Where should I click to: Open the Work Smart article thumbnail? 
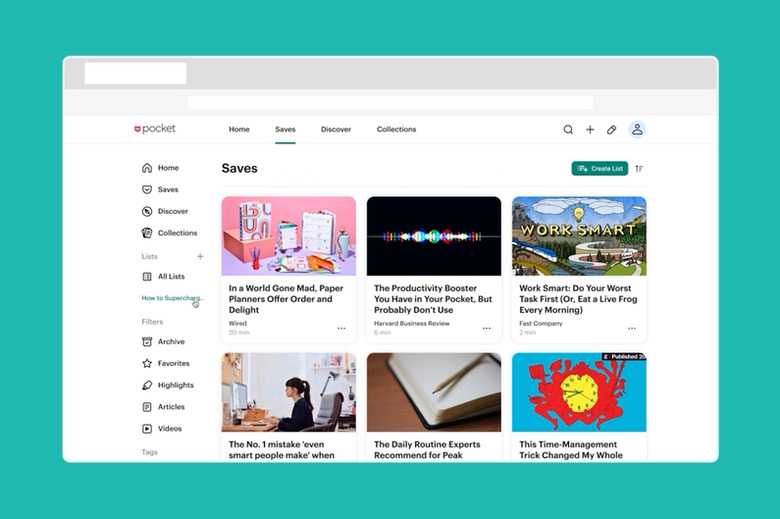[x=579, y=235]
